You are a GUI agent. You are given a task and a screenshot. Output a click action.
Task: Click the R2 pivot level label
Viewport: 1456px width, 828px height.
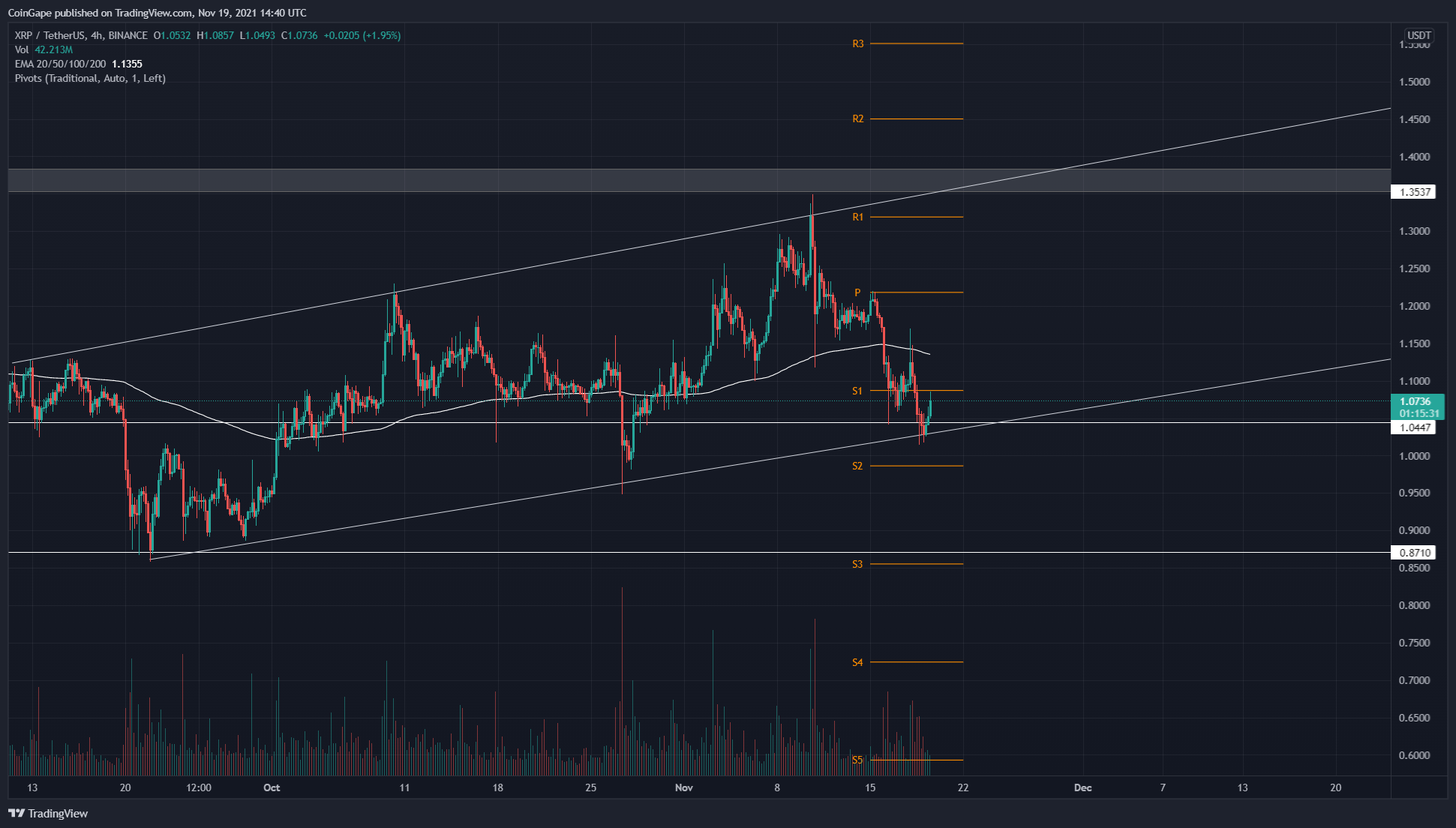[x=857, y=118]
